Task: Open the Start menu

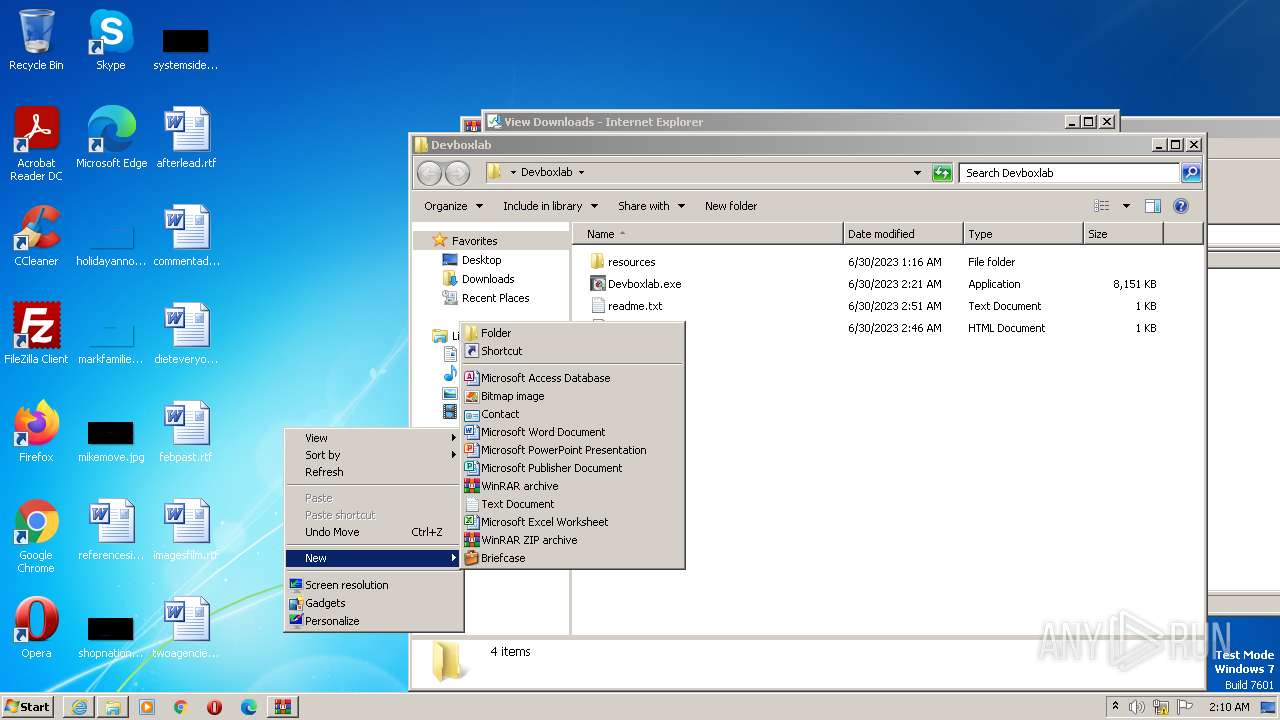Action: [x=27, y=707]
